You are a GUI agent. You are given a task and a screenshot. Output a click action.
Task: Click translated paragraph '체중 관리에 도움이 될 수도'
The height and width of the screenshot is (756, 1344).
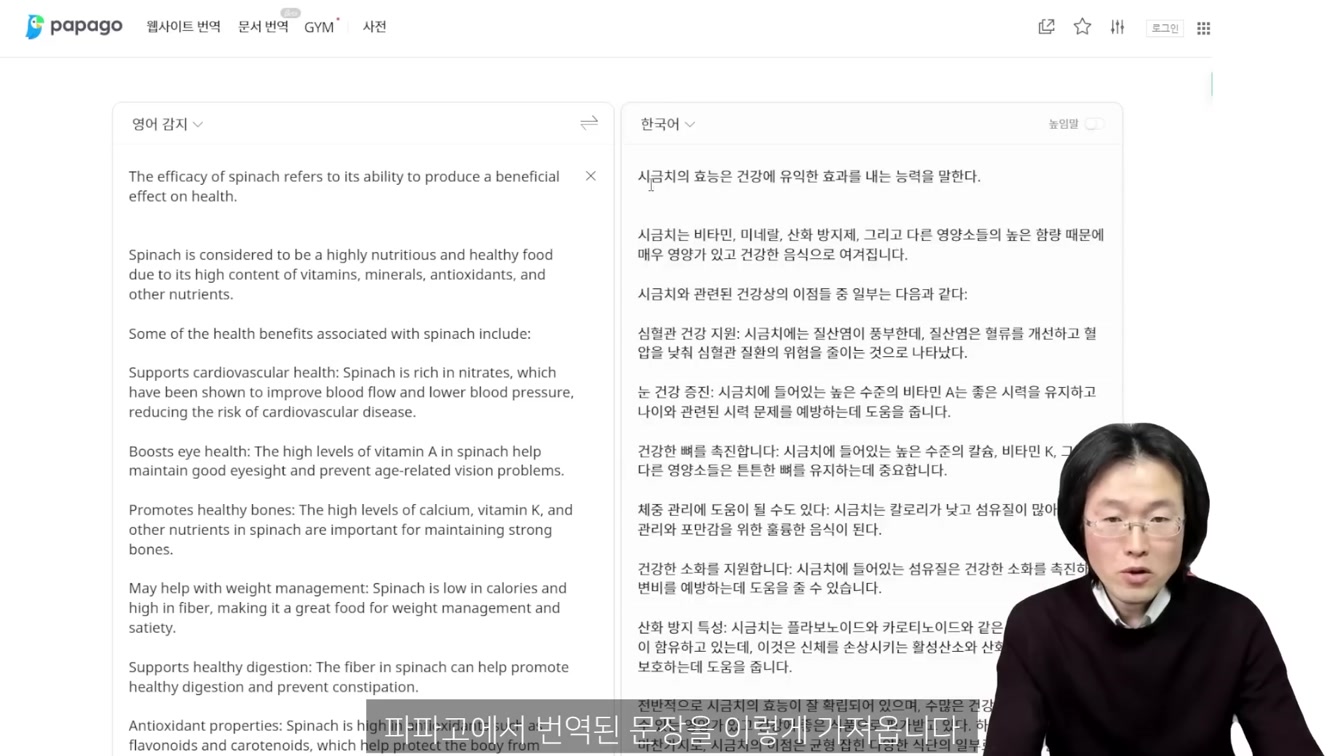(848, 519)
